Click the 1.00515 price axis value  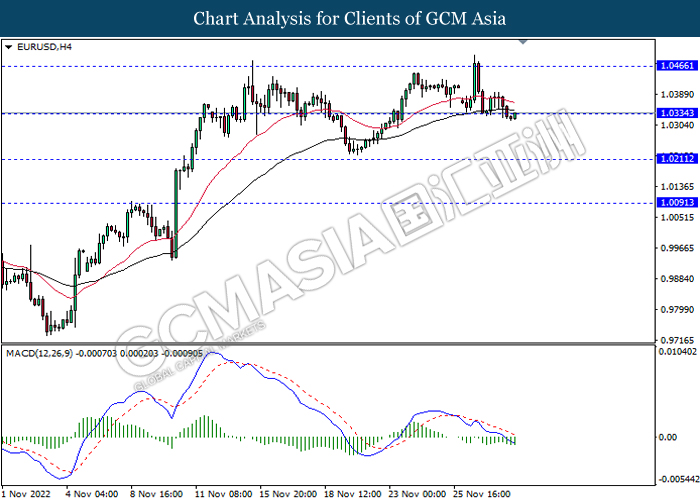677,217
